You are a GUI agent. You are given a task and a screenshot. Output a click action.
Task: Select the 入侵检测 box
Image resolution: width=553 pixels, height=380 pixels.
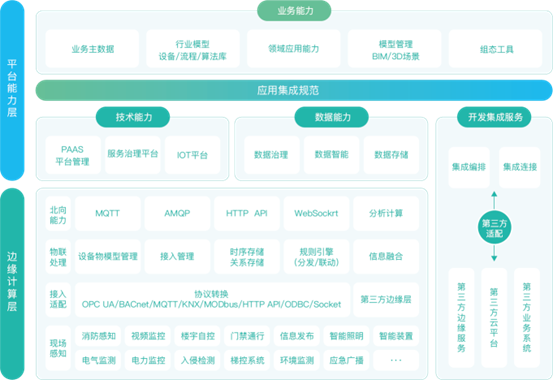coord(198,360)
